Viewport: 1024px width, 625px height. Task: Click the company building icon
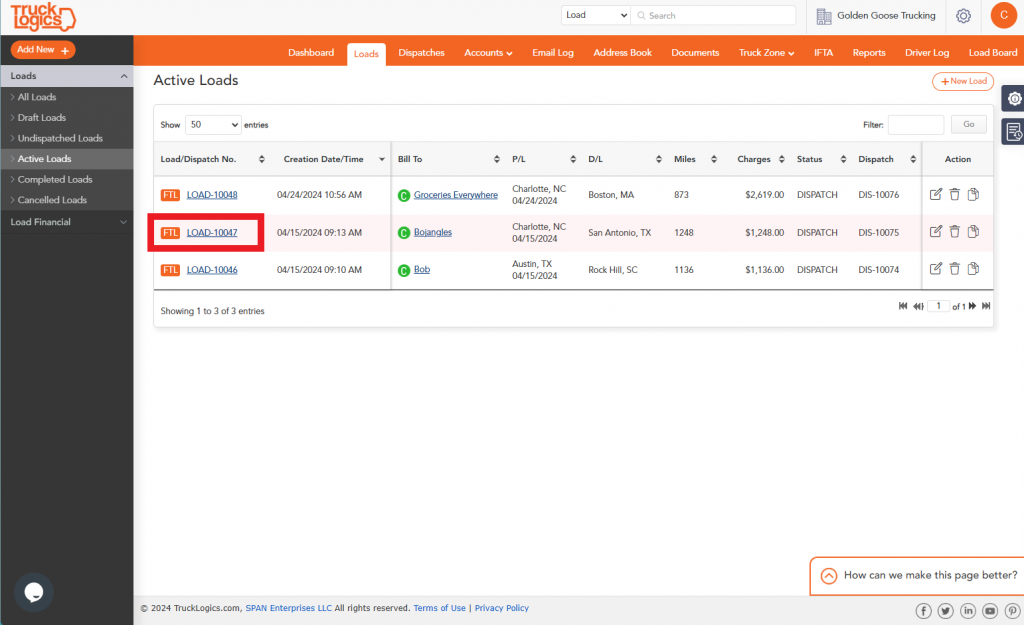click(824, 16)
